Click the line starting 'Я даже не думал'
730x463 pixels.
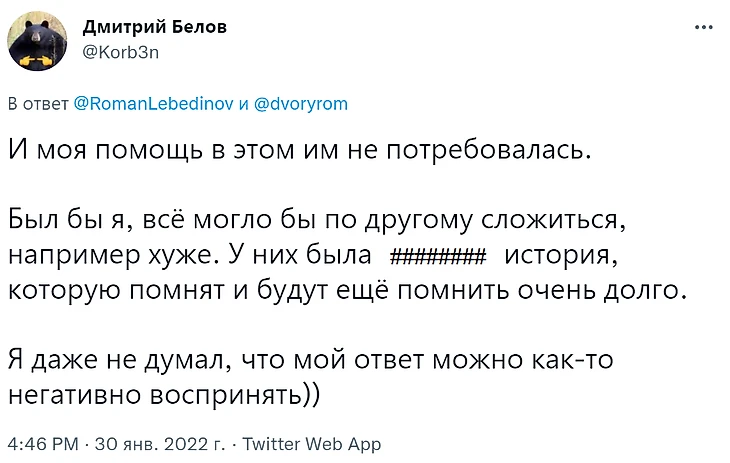(311, 360)
